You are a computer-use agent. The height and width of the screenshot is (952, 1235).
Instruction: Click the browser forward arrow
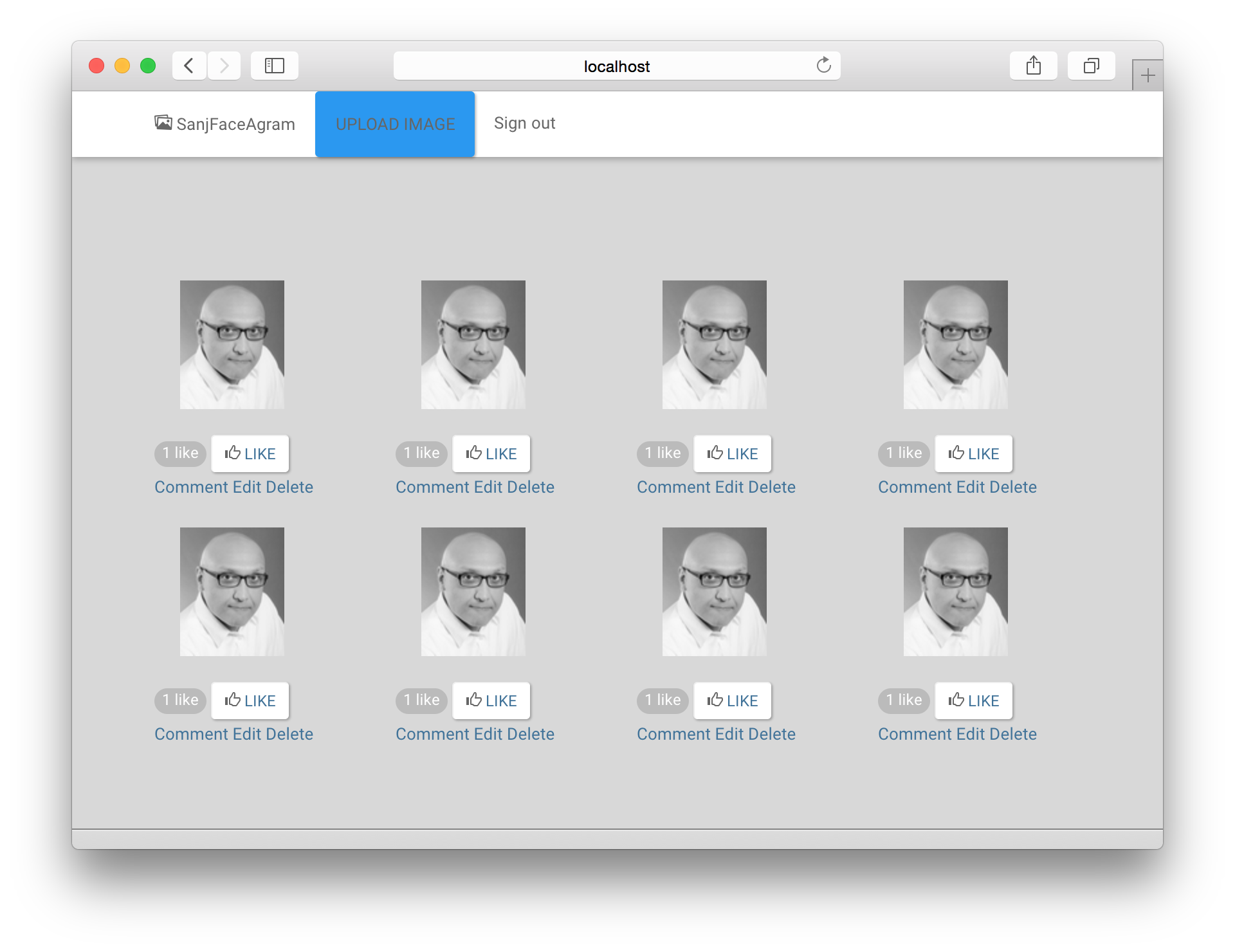(224, 66)
